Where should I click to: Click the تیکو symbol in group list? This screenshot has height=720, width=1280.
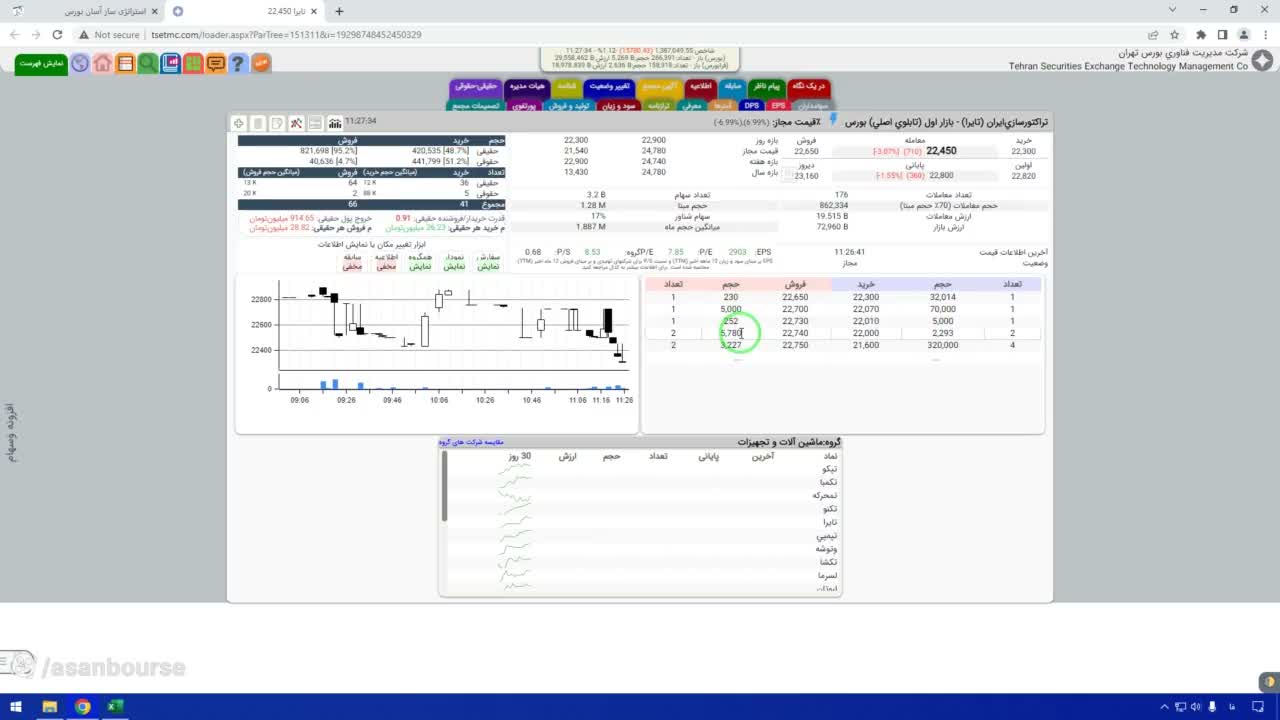[x=830, y=469]
